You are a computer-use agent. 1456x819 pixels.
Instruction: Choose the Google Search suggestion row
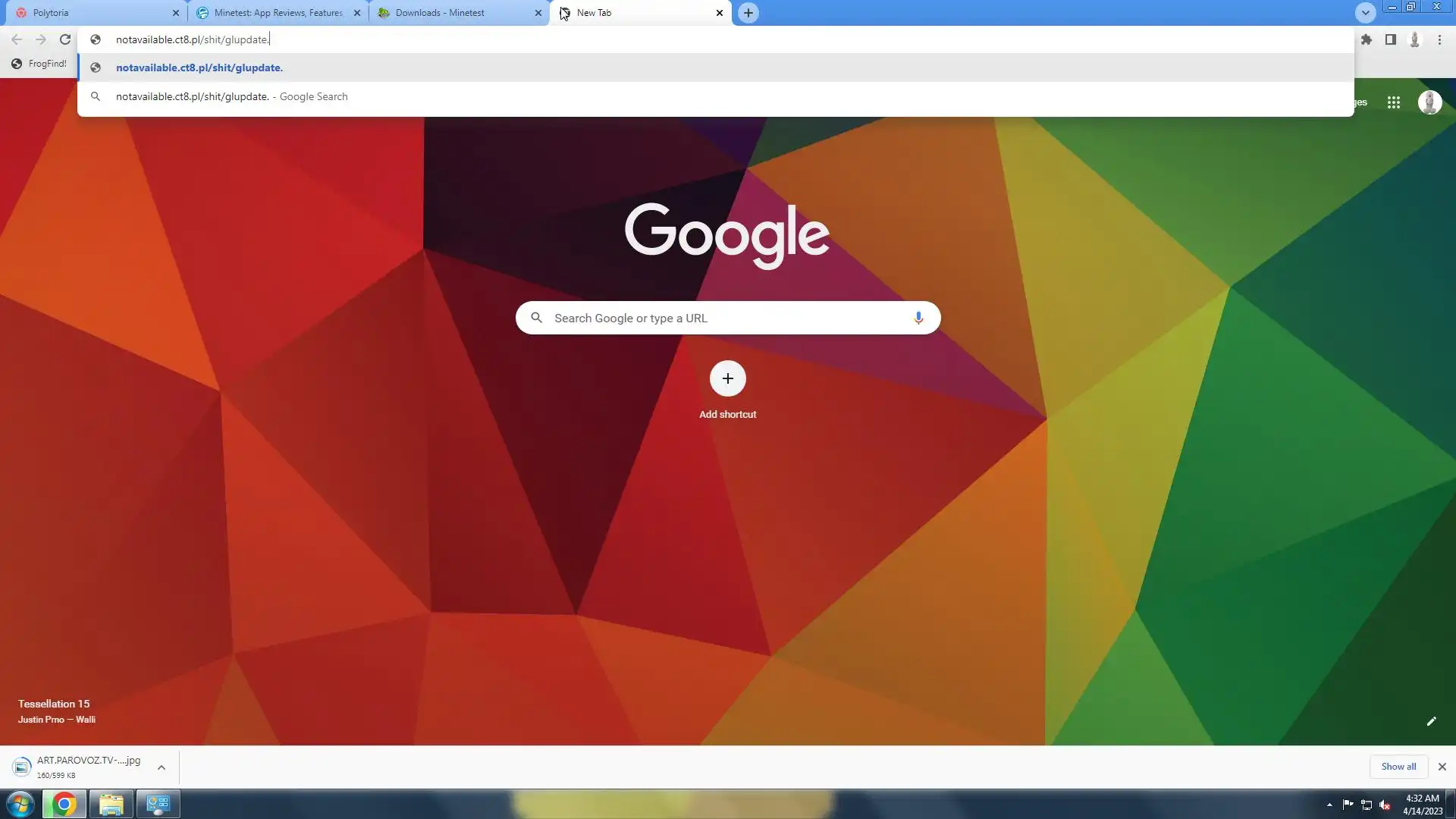pyautogui.click(x=232, y=96)
